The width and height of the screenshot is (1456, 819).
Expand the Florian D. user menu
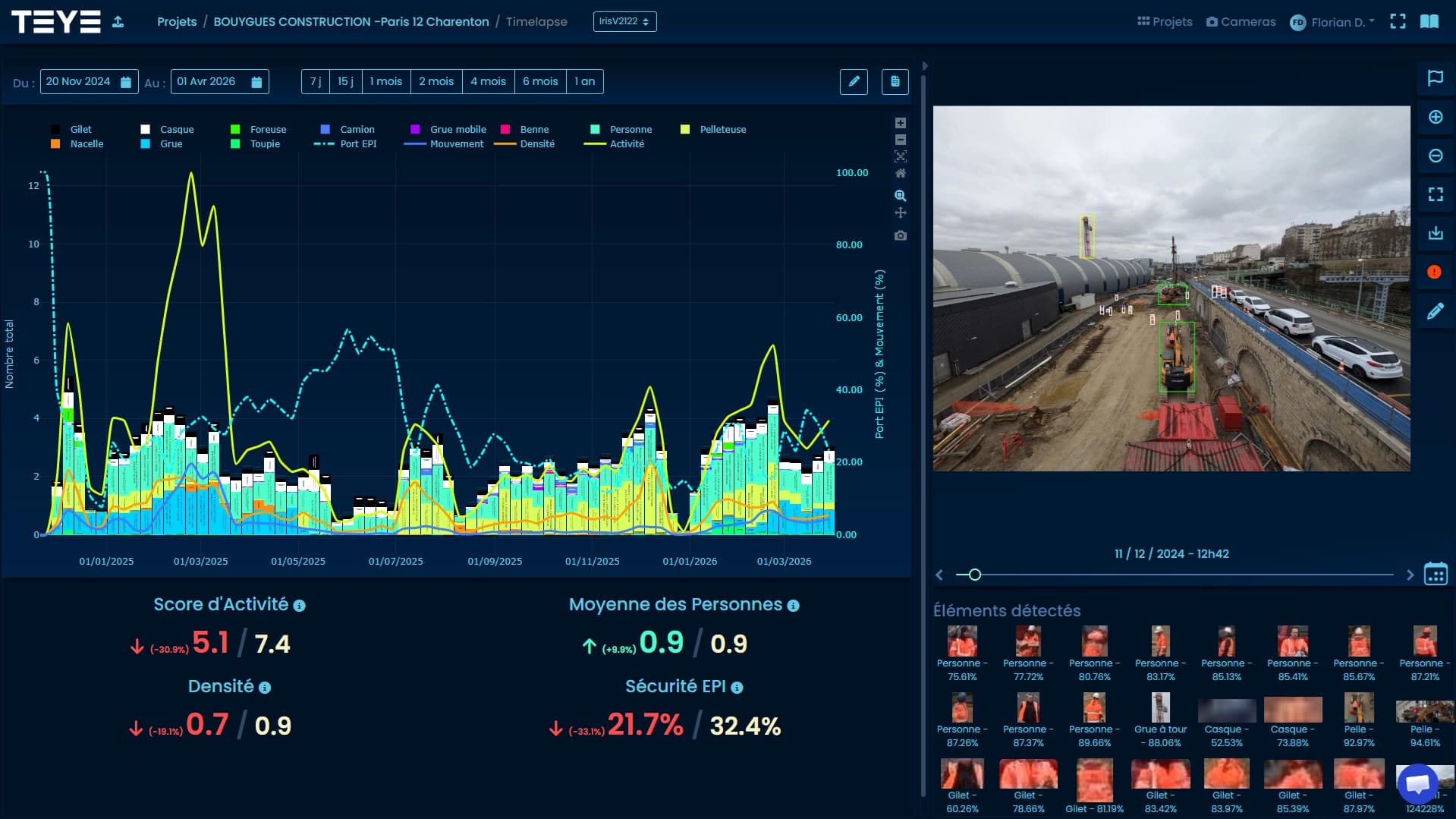point(1332,22)
